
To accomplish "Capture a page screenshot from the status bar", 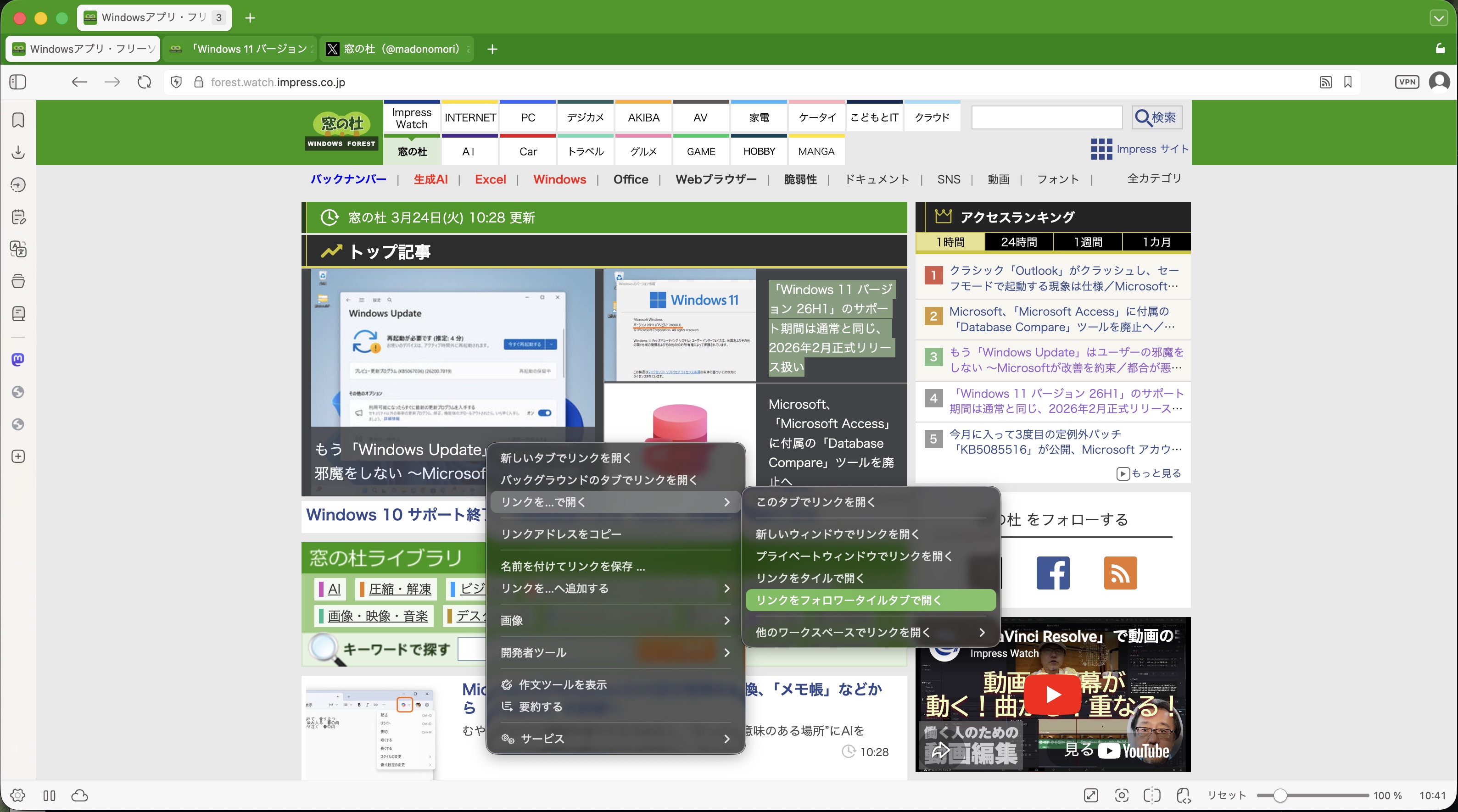I will click(1123, 795).
